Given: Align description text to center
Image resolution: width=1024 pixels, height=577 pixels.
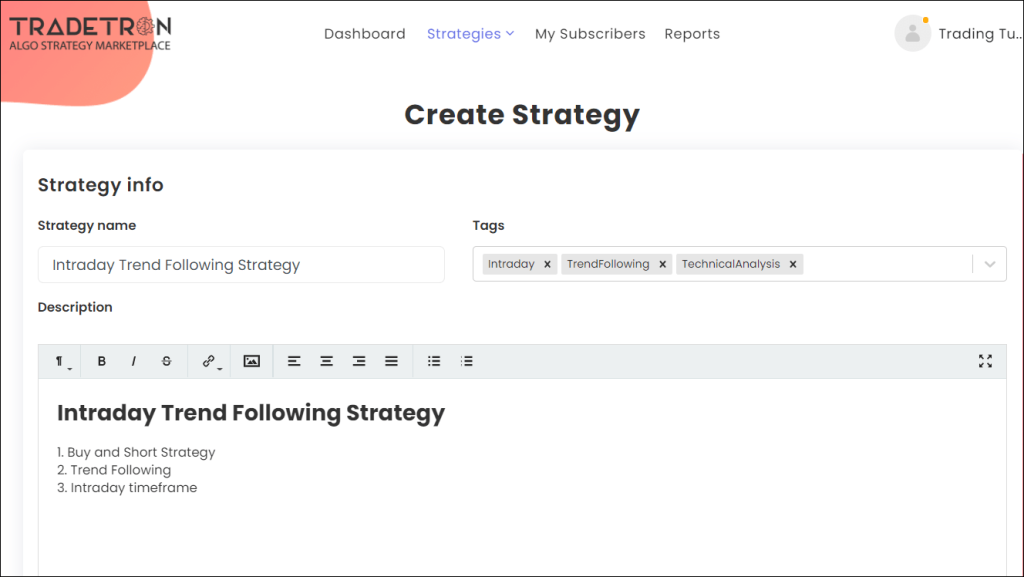Looking at the screenshot, I should click(326, 361).
